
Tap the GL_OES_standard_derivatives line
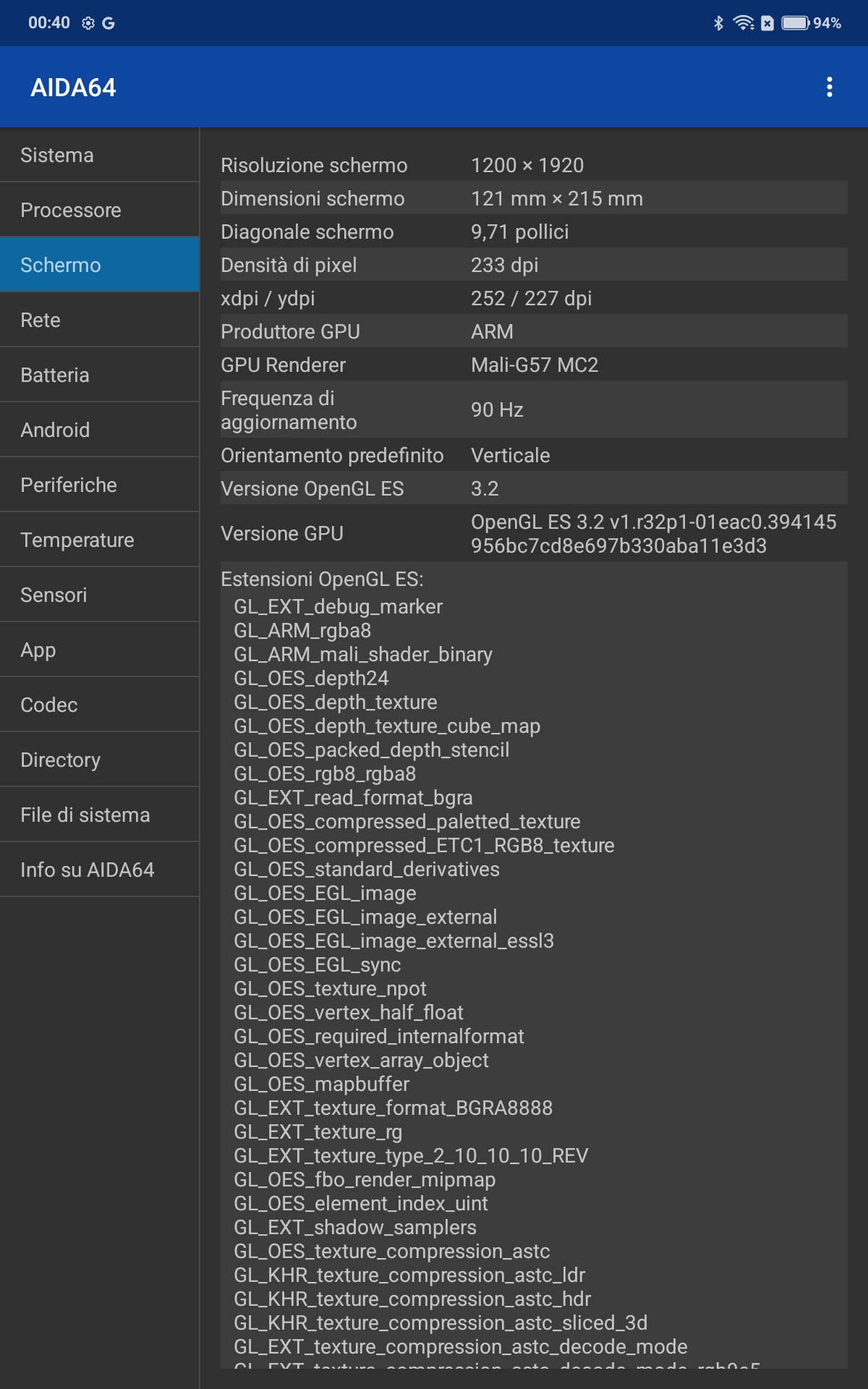367,869
